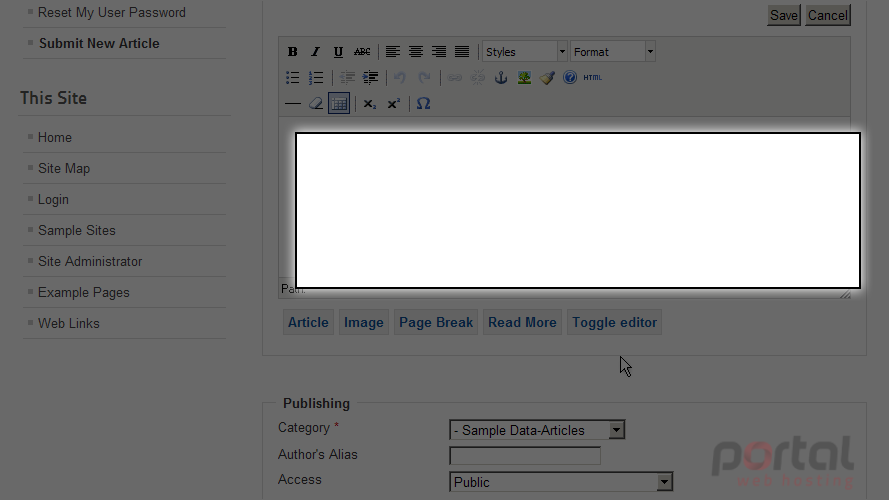This screenshot has width=889, height=500.
Task: Apply superscript formatting
Action: pyautogui.click(x=393, y=104)
